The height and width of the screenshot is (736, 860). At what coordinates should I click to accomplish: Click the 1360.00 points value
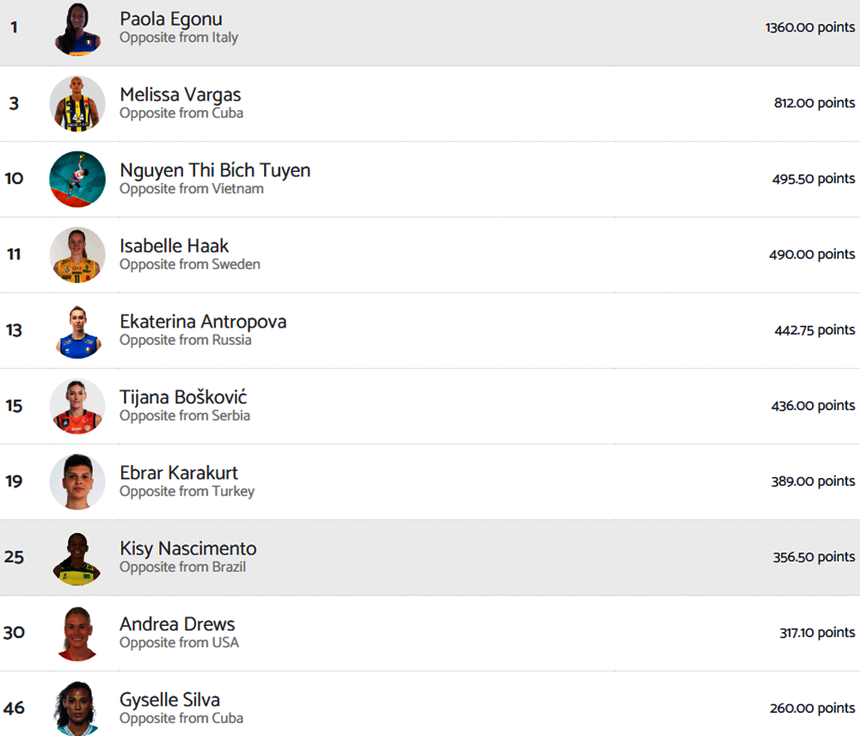click(x=810, y=27)
